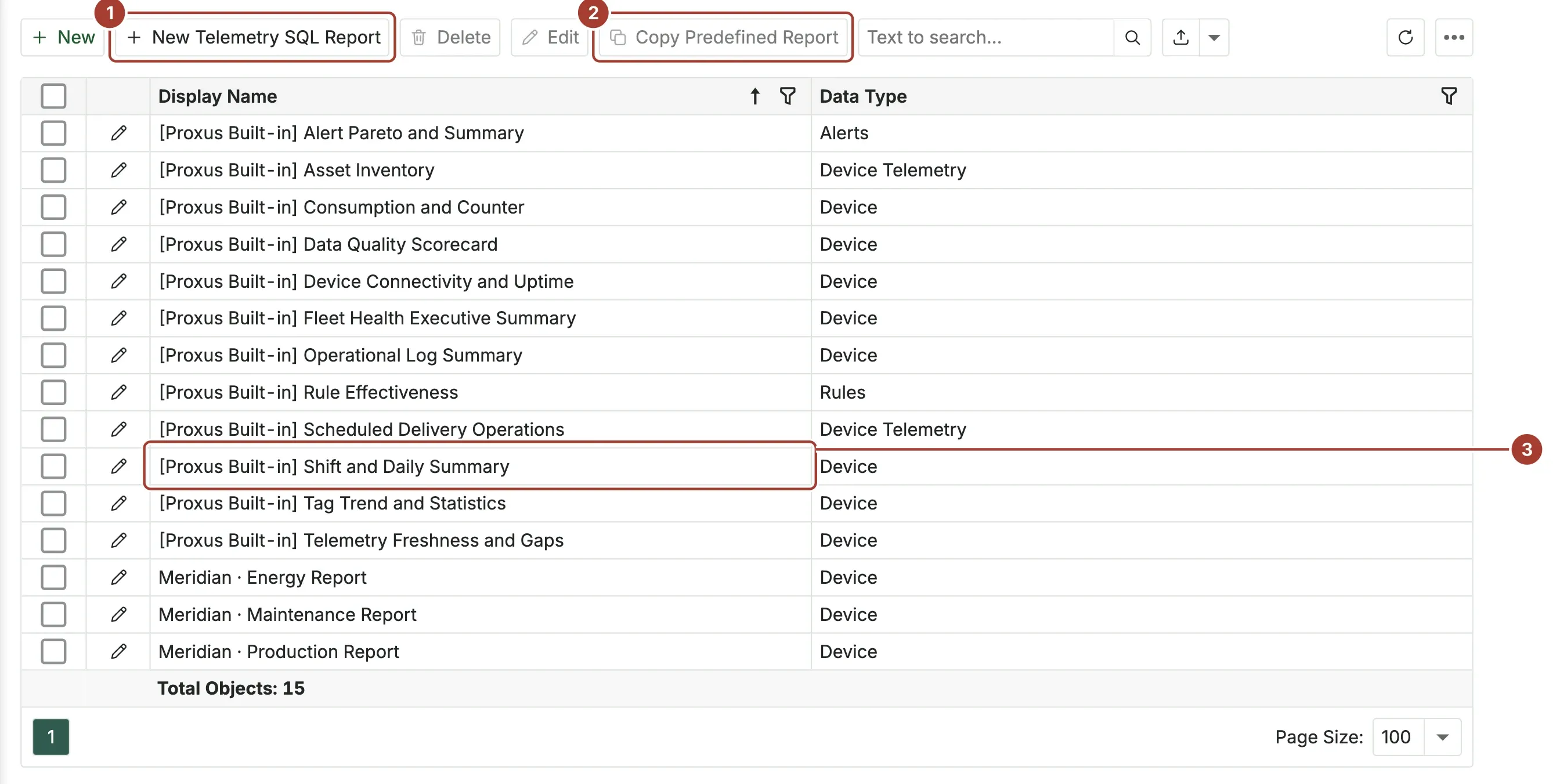The image size is (1560, 784).
Task: Check the Tag Trend and Statistics checkbox
Action: pos(53,504)
